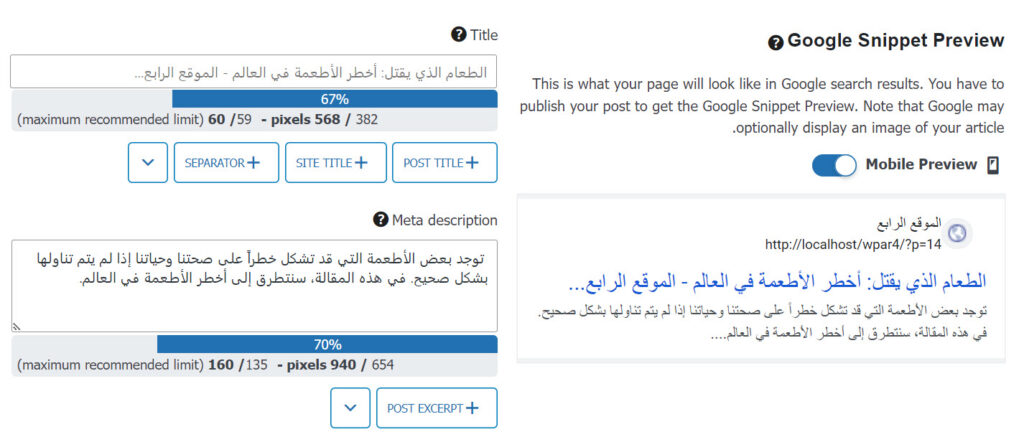Click the textarea resize handle corner
The image size is (1024, 437).
pyautogui.click(x=16, y=326)
